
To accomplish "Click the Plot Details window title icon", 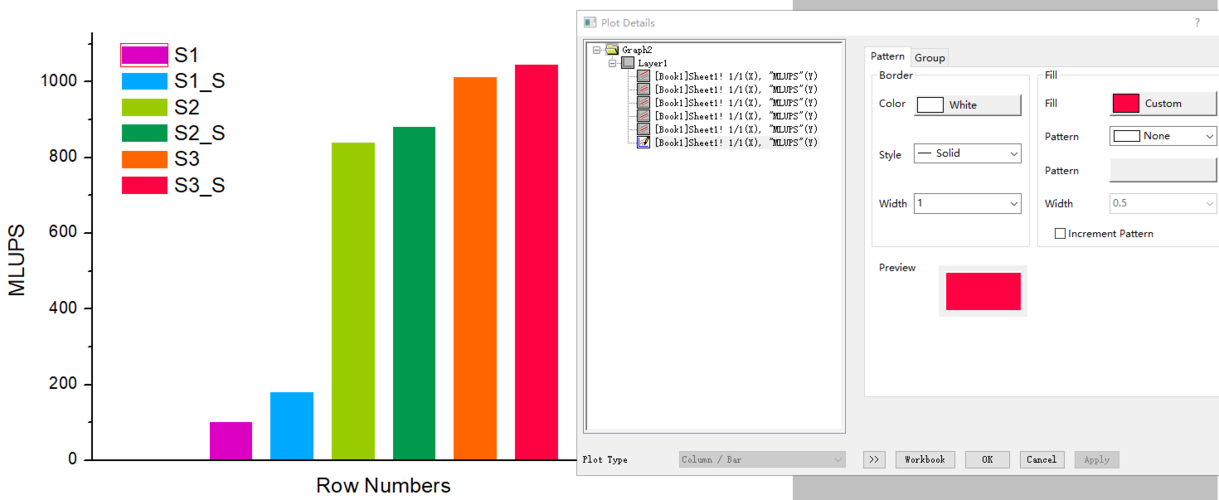I will (590, 22).
